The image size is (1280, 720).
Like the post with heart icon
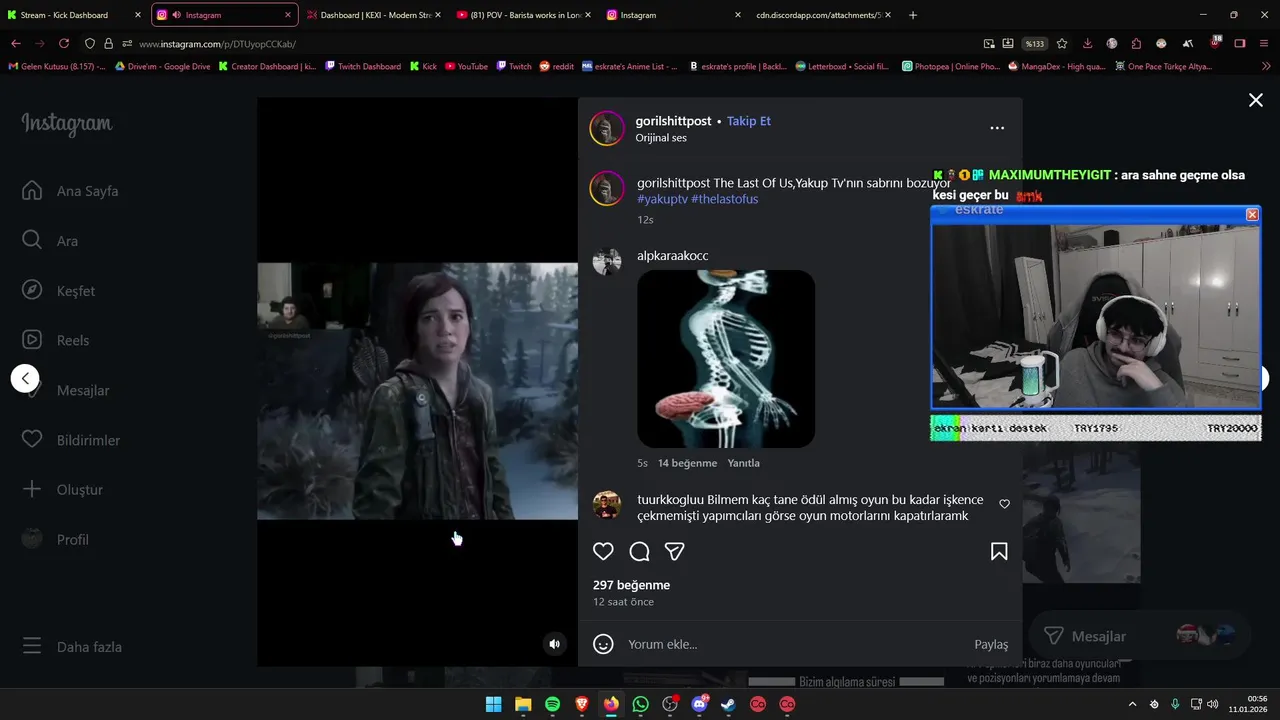[603, 551]
